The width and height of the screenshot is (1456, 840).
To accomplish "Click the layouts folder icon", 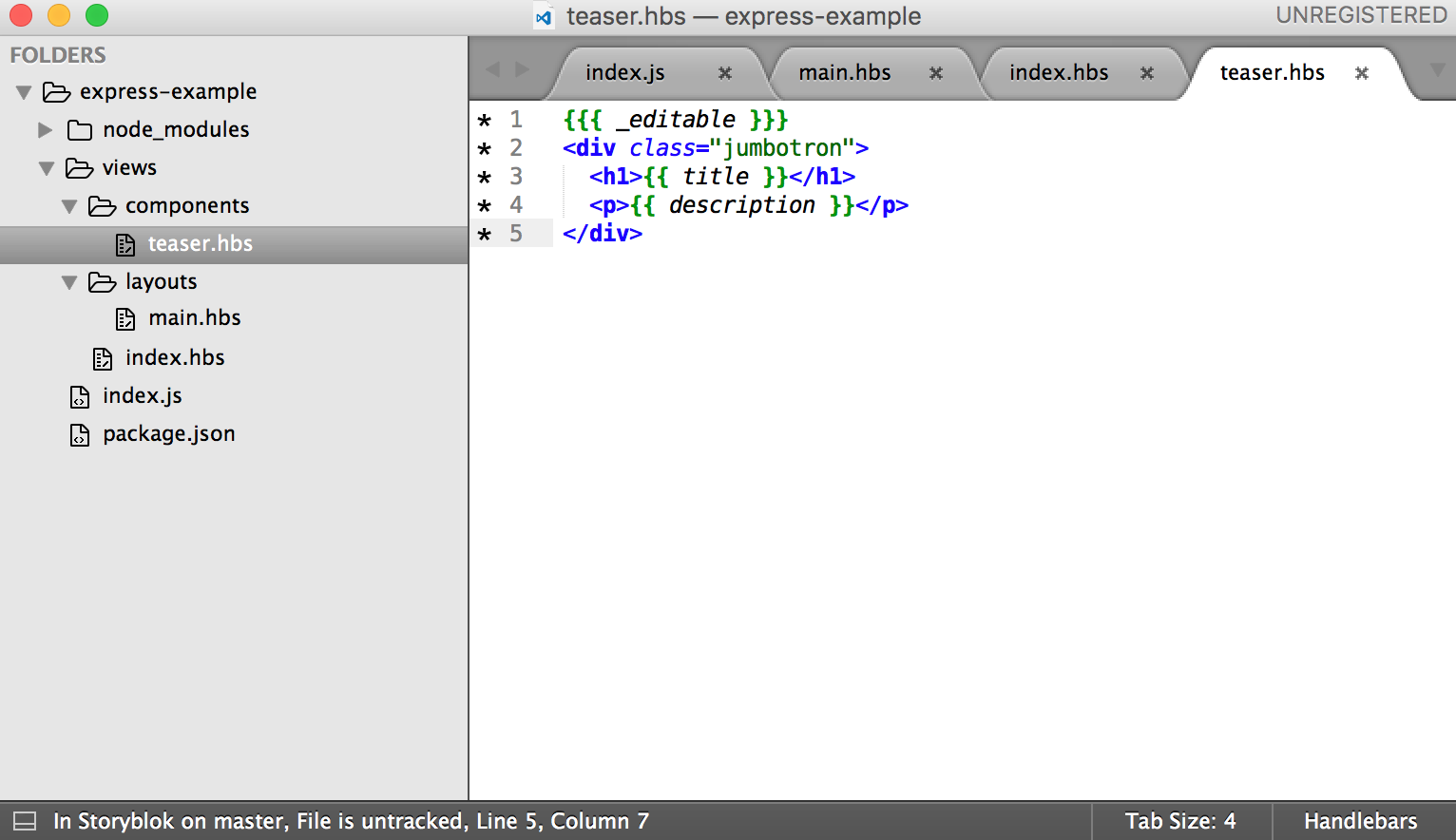I will pos(103,282).
